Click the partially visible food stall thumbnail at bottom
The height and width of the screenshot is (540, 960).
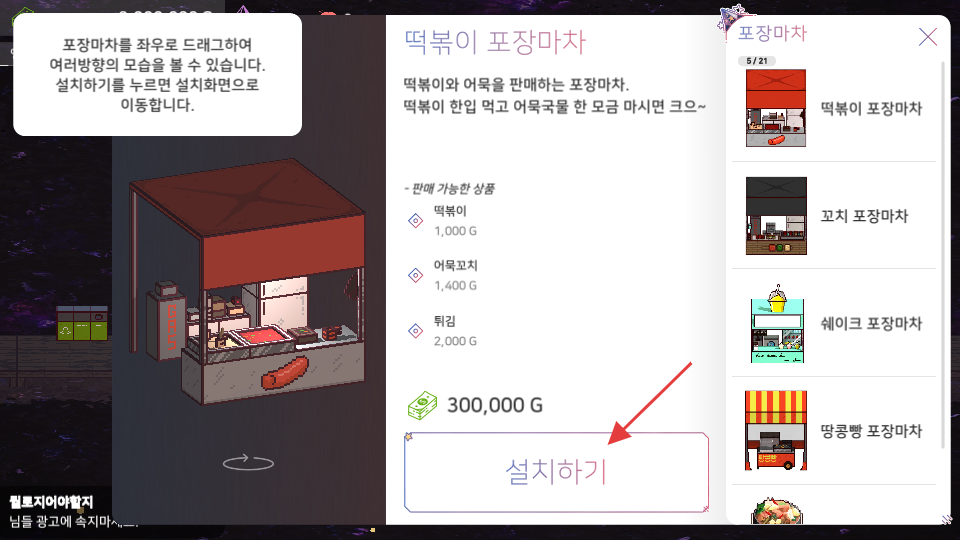[776, 512]
